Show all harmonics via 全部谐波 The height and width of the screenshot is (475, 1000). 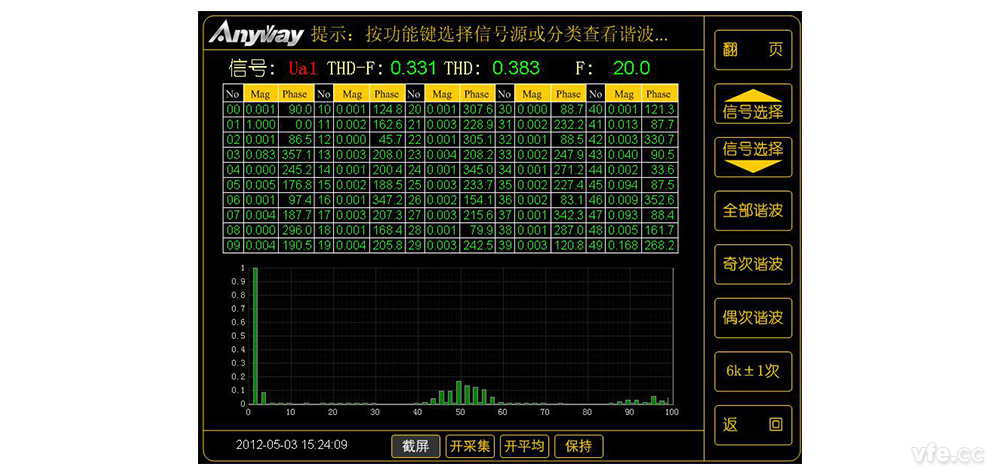[x=753, y=211]
